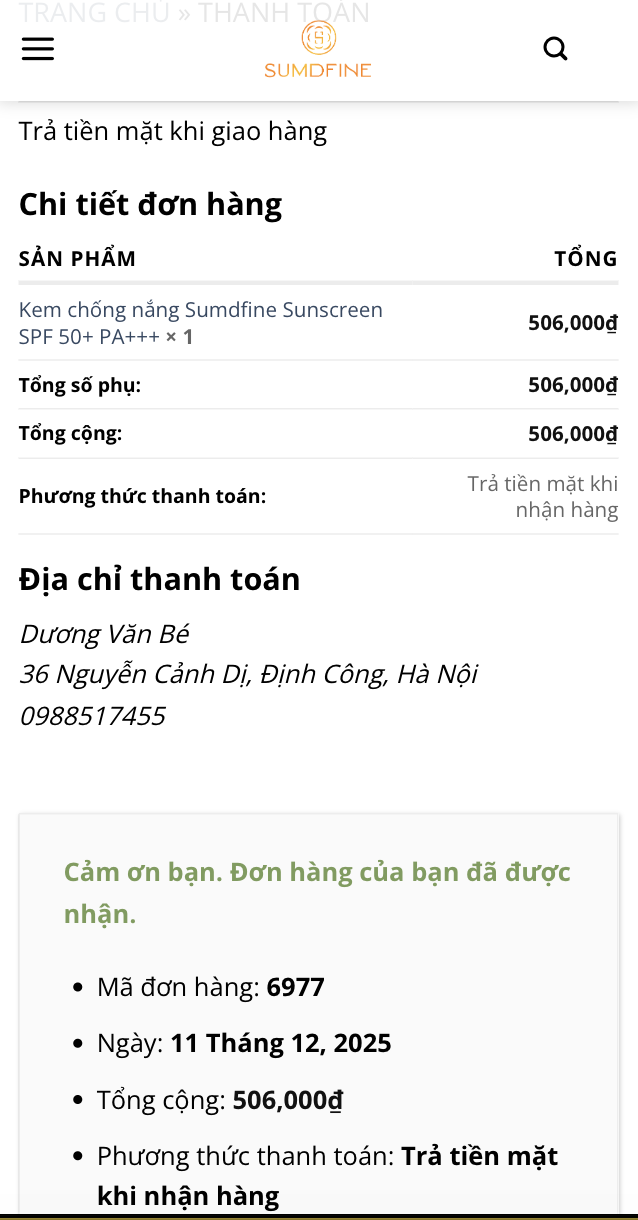
Task: Click the SẢN PHẨM column header
Action: point(76,258)
